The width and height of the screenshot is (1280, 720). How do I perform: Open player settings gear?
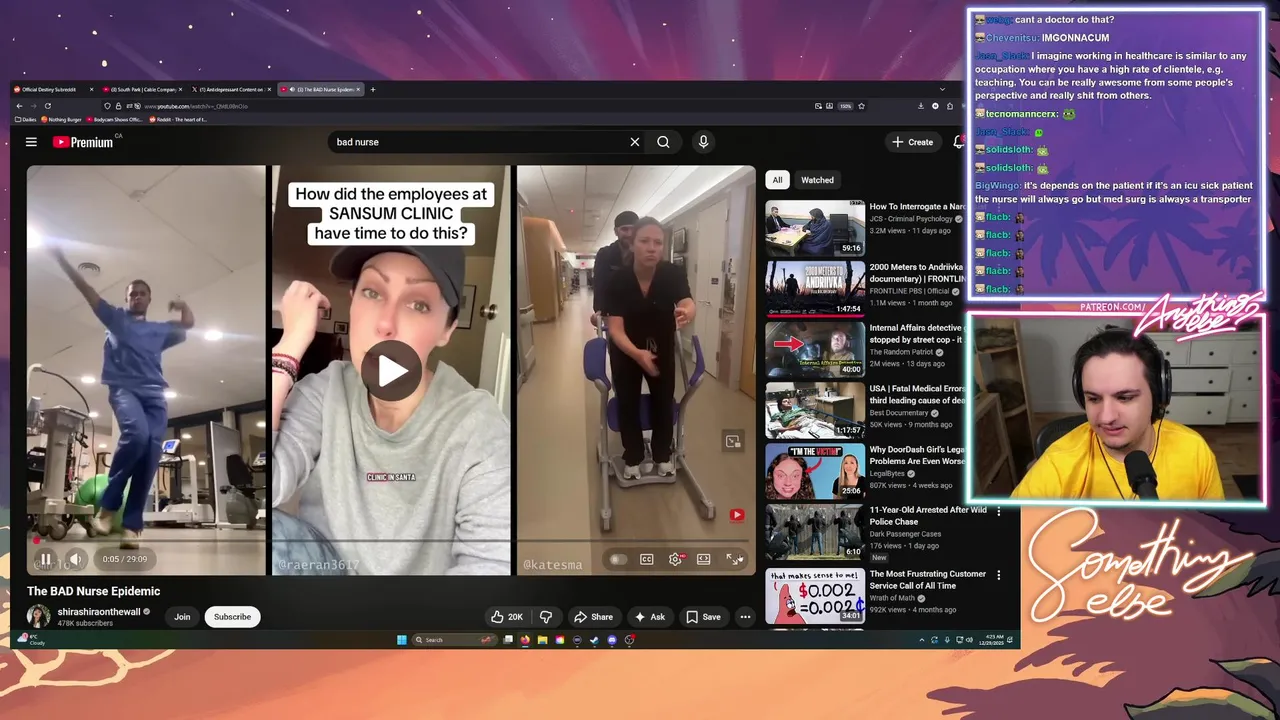click(x=675, y=559)
